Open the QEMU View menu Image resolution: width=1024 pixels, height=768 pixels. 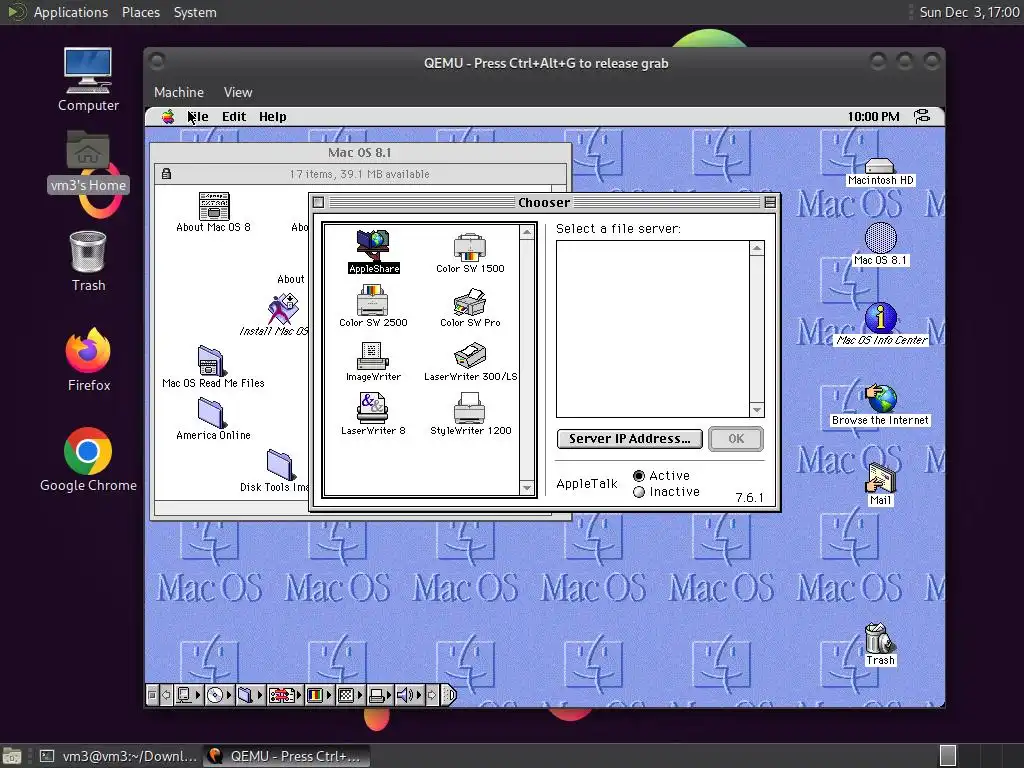[x=238, y=92]
